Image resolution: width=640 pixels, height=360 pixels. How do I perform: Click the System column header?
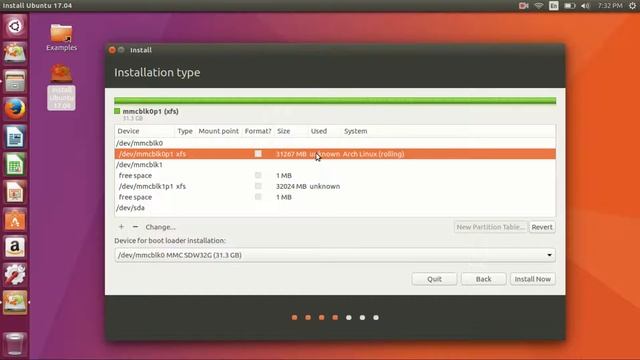pyautogui.click(x=356, y=131)
